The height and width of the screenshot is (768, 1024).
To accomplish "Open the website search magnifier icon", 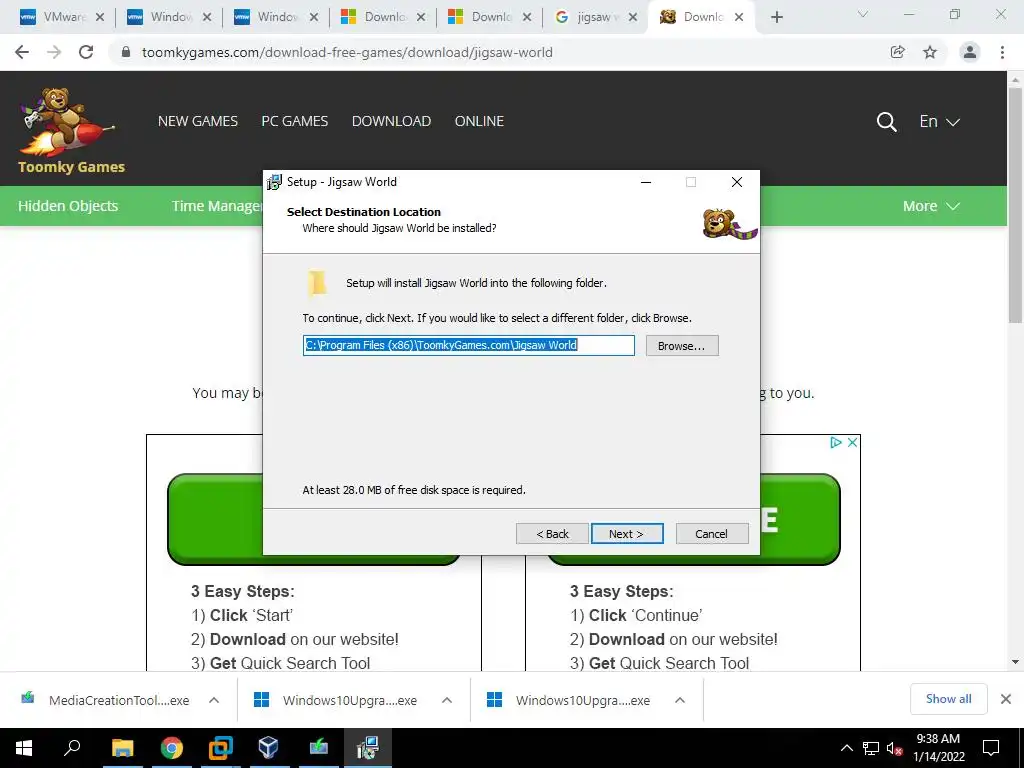I will [886, 121].
